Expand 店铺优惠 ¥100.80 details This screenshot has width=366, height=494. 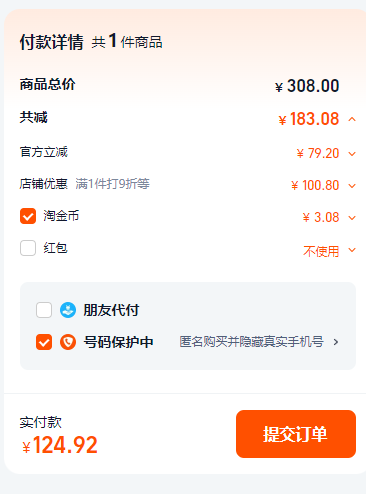[352, 186]
